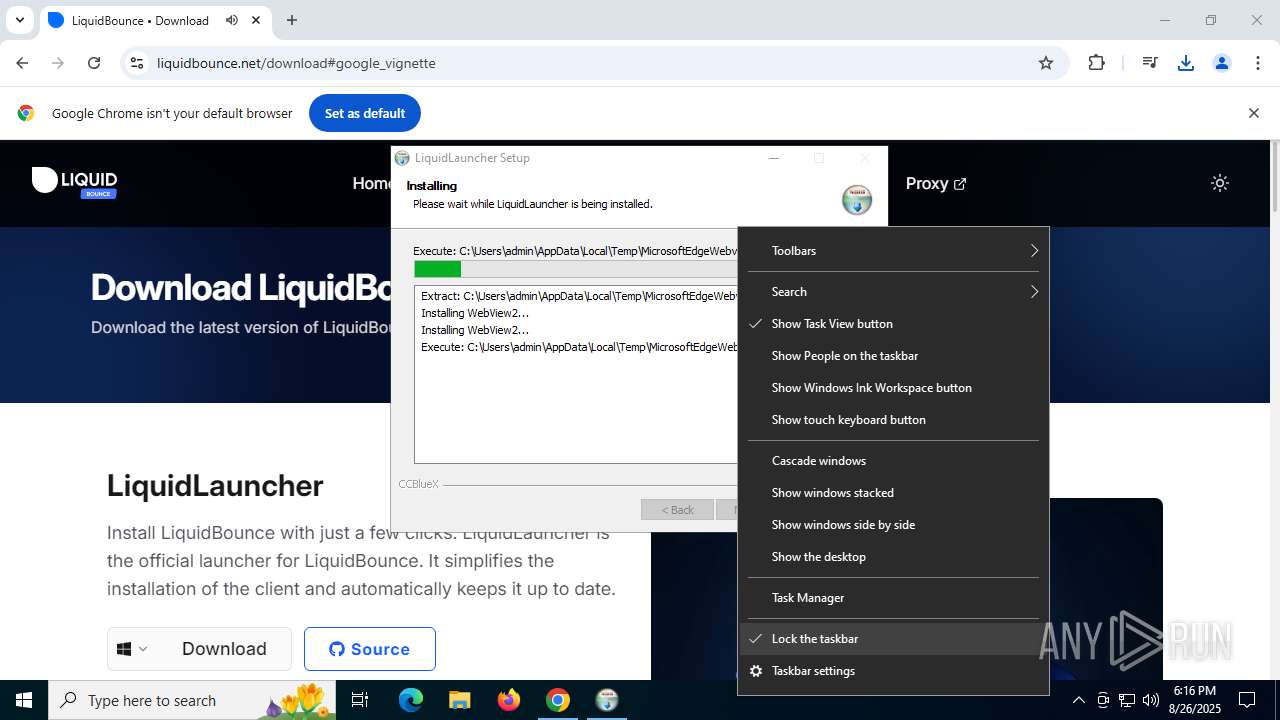Toggle Show Task View button
The height and width of the screenshot is (720, 1280).
click(x=894, y=324)
